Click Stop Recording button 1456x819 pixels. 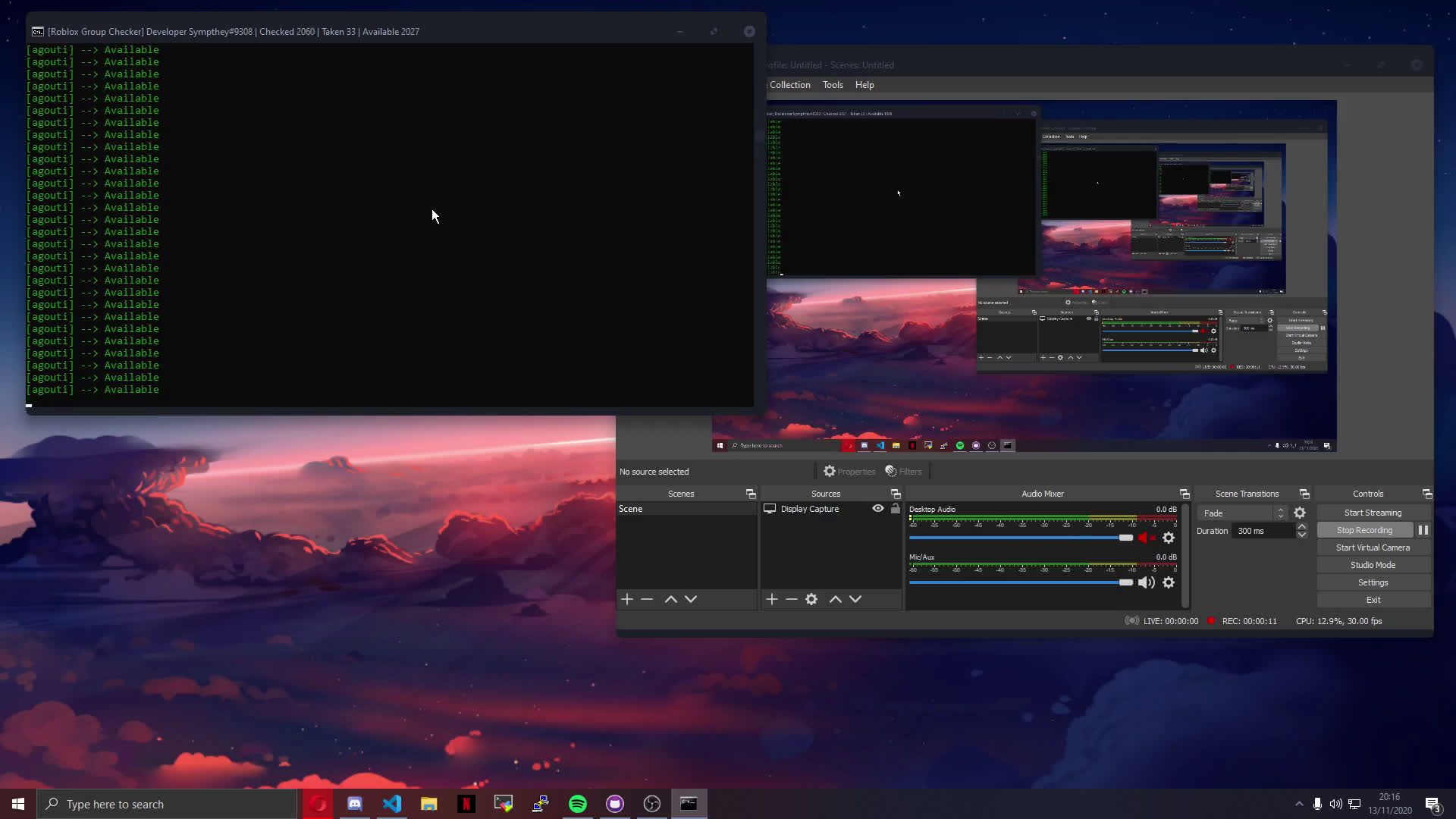pos(1364,530)
